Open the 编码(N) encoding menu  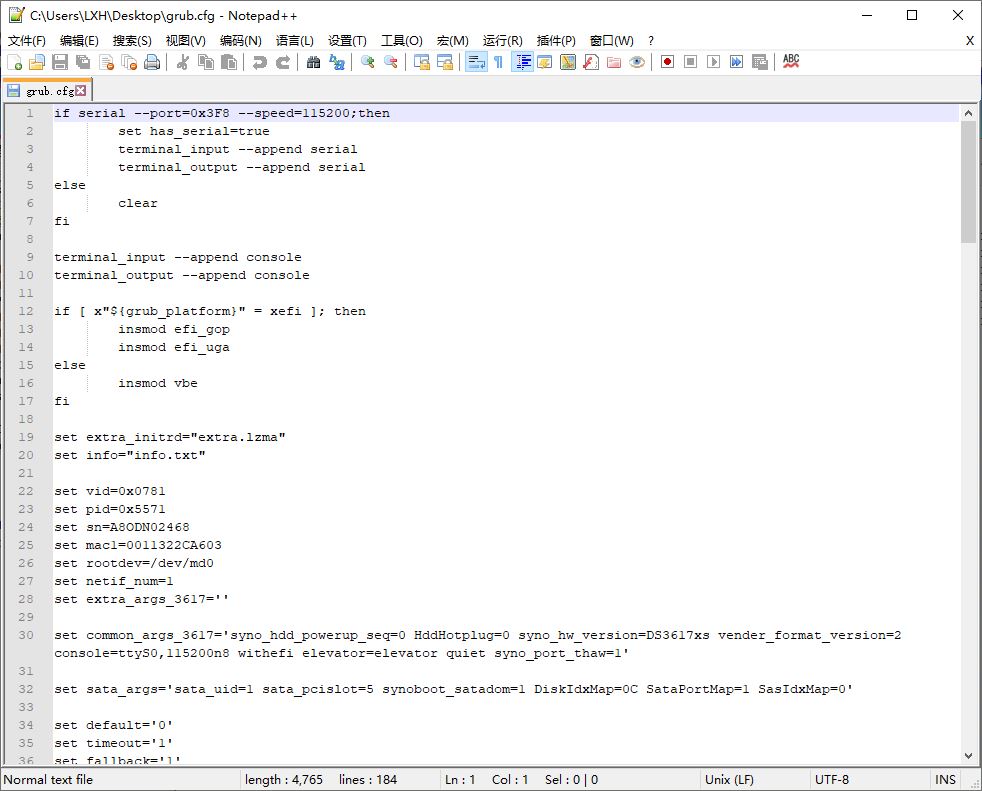(x=240, y=40)
